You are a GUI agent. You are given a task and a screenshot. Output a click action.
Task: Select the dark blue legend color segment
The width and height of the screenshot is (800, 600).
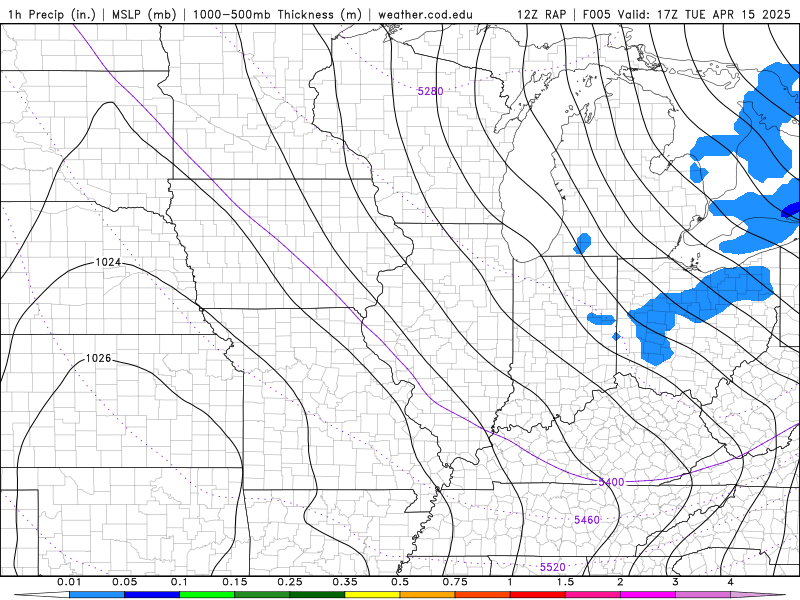tap(152, 595)
